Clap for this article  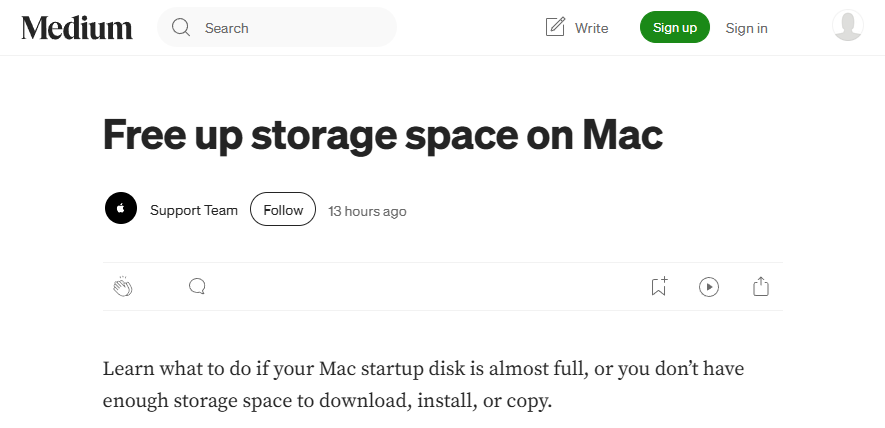(x=123, y=287)
